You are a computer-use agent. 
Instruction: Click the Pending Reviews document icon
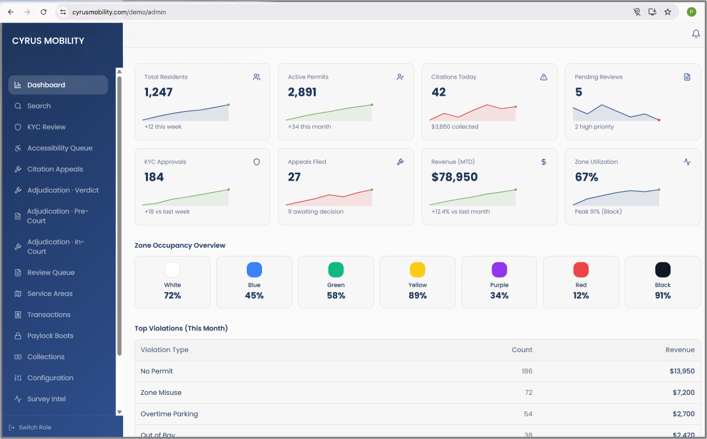pyautogui.click(x=687, y=77)
